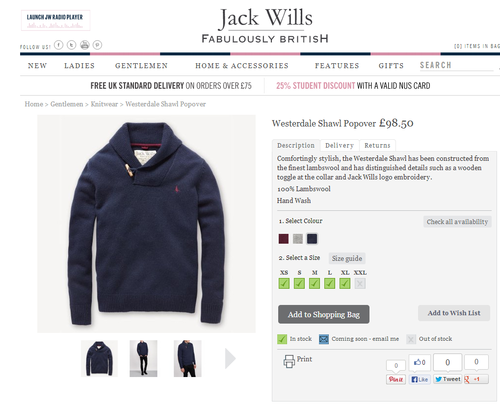Click the YouTube follow icon in header
Viewport: 500px width, 404px height.
tap(85, 45)
